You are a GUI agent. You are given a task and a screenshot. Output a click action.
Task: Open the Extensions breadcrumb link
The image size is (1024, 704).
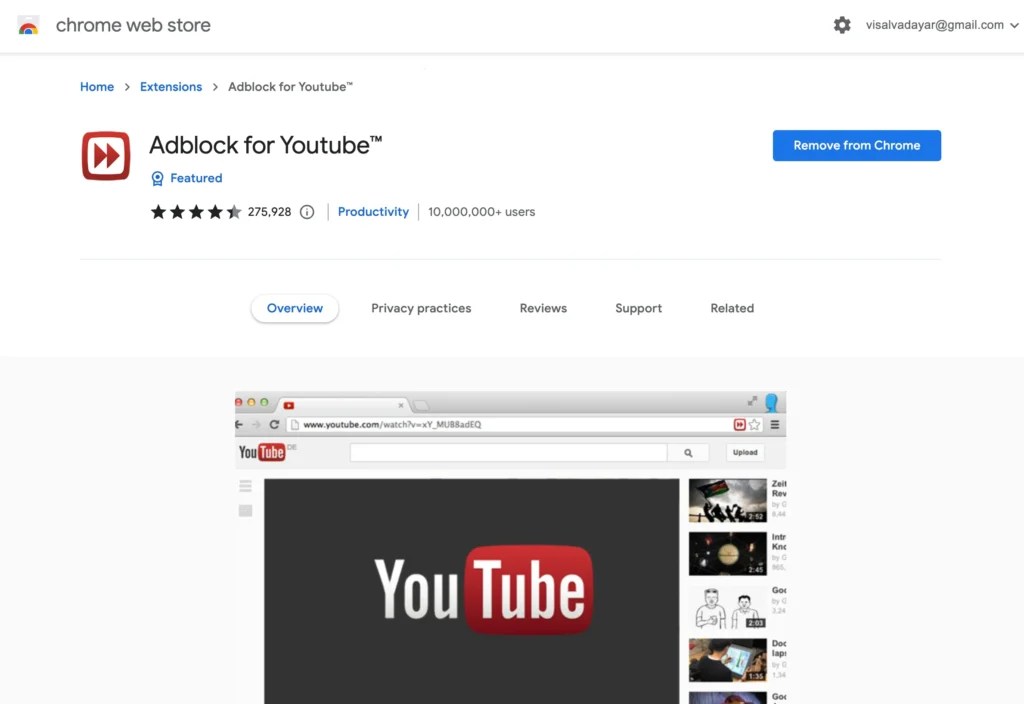click(170, 87)
